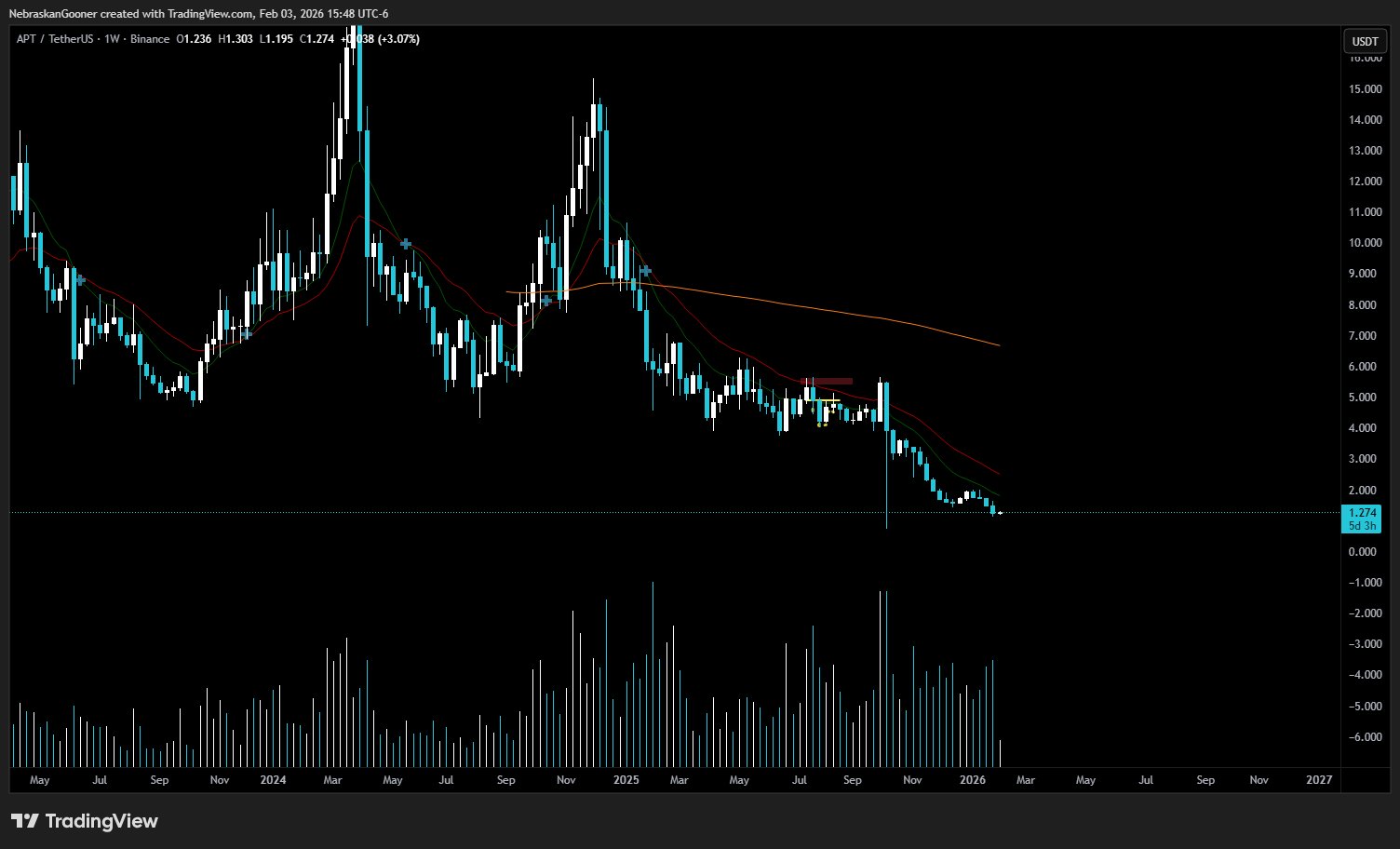The image size is (1400, 849).
Task: Click the plus marker near 8.000 in October 2024
Action: pyautogui.click(x=545, y=301)
